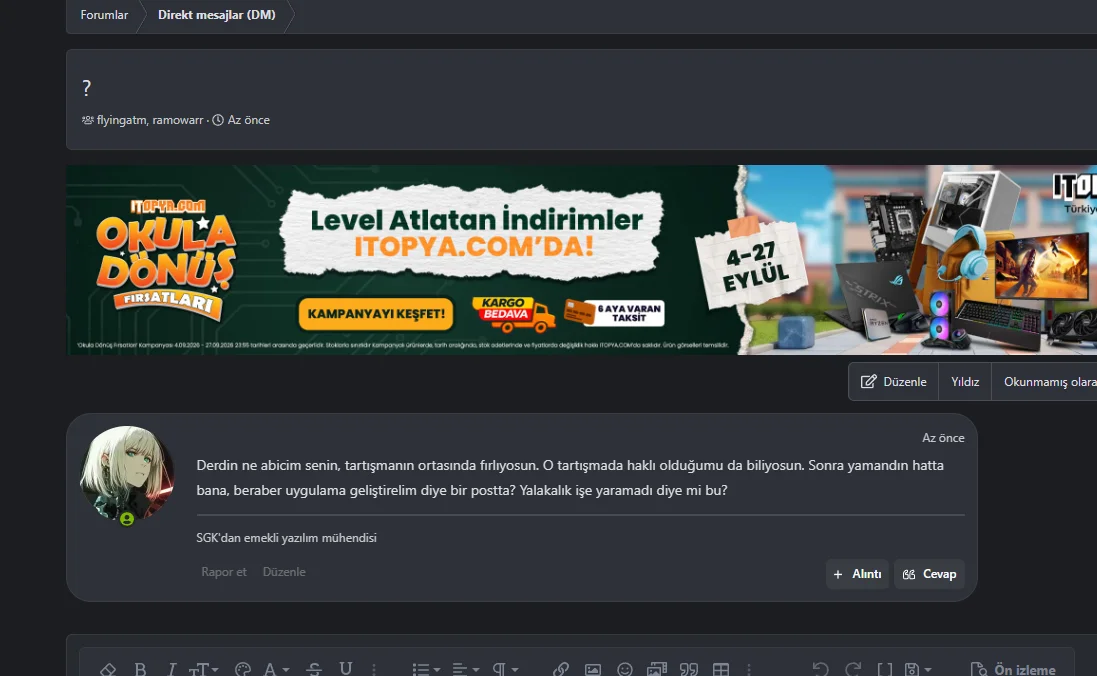Open more insert options after table
The width and height of the screenshot is (1097, 676).
[749, 670]
